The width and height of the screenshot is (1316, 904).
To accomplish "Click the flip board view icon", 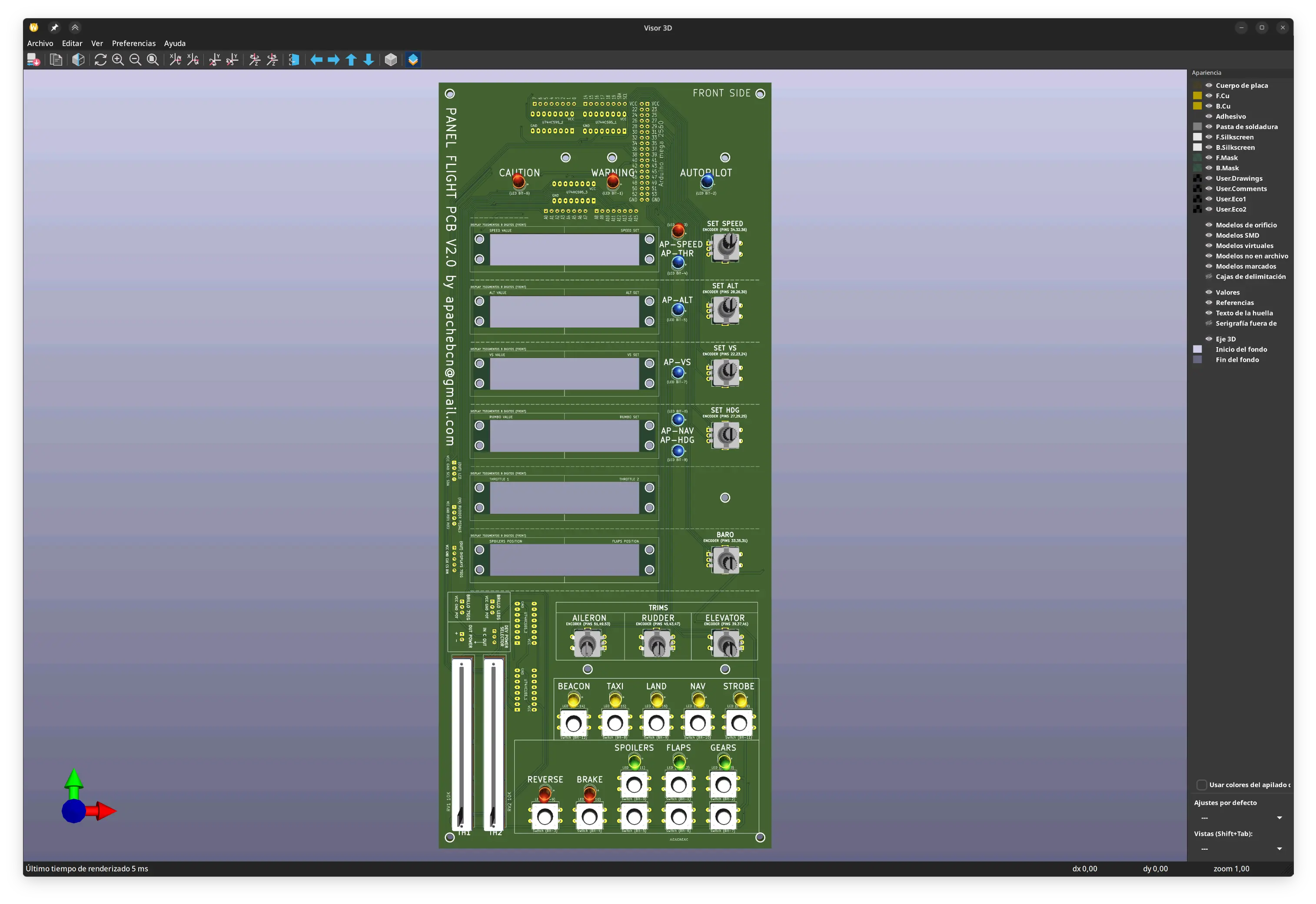I will tap(294, 60).
